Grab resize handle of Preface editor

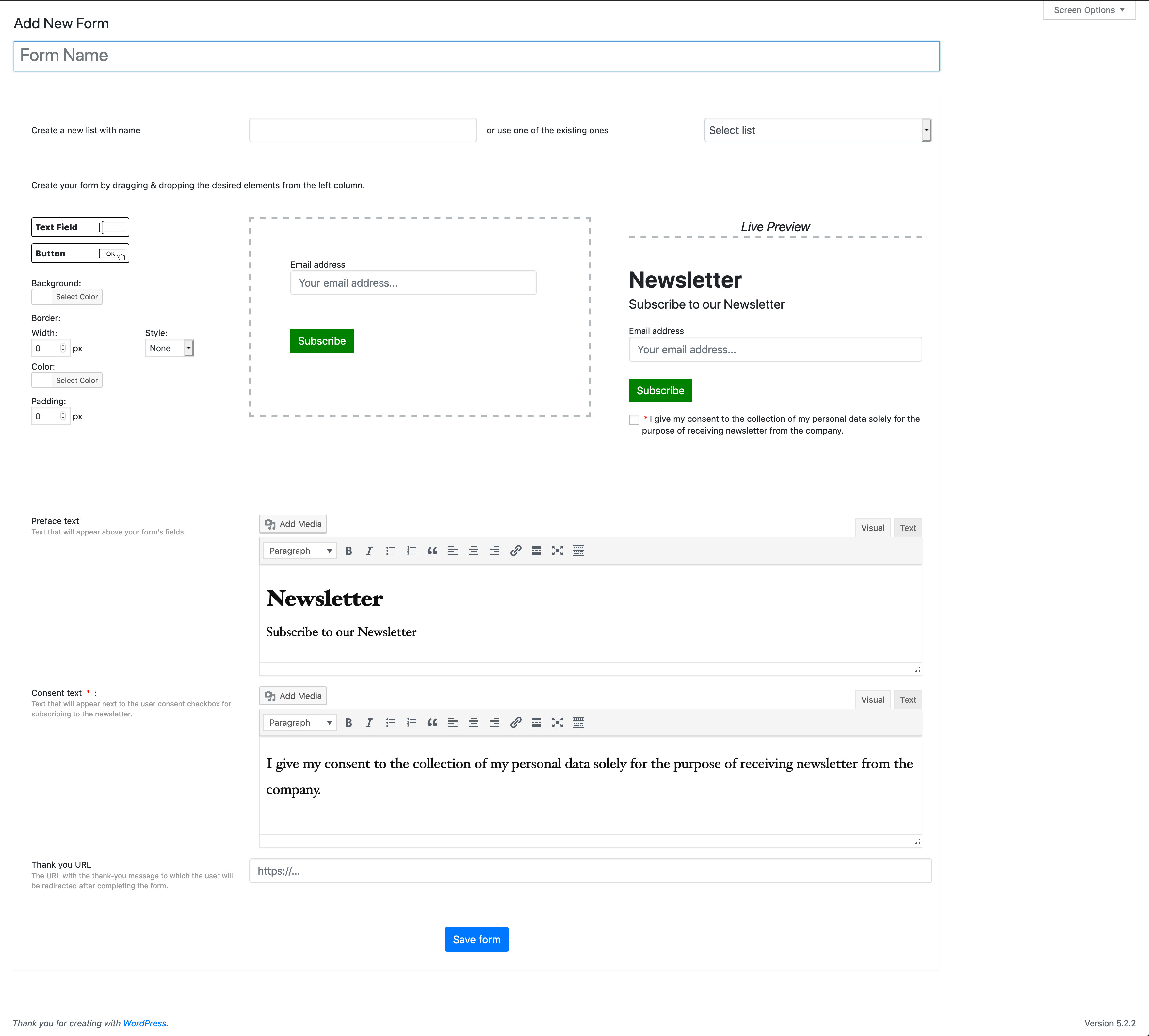coord(916,670)
